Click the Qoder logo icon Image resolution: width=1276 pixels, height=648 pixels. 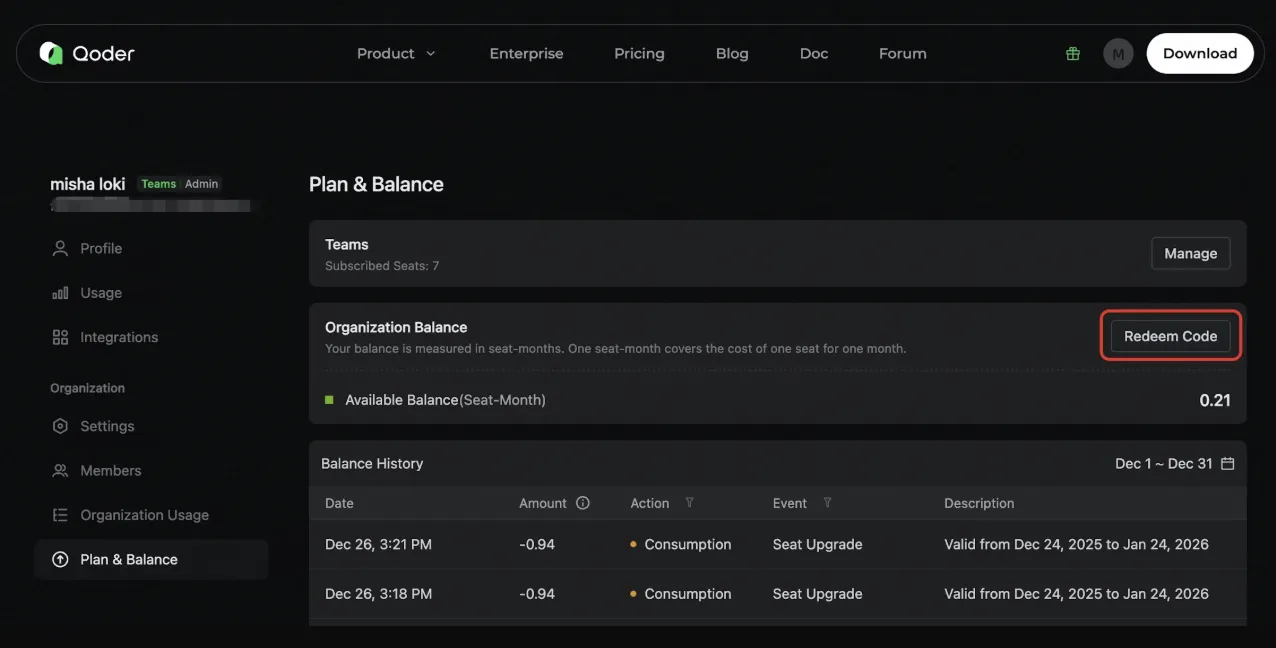click(51, 53)
